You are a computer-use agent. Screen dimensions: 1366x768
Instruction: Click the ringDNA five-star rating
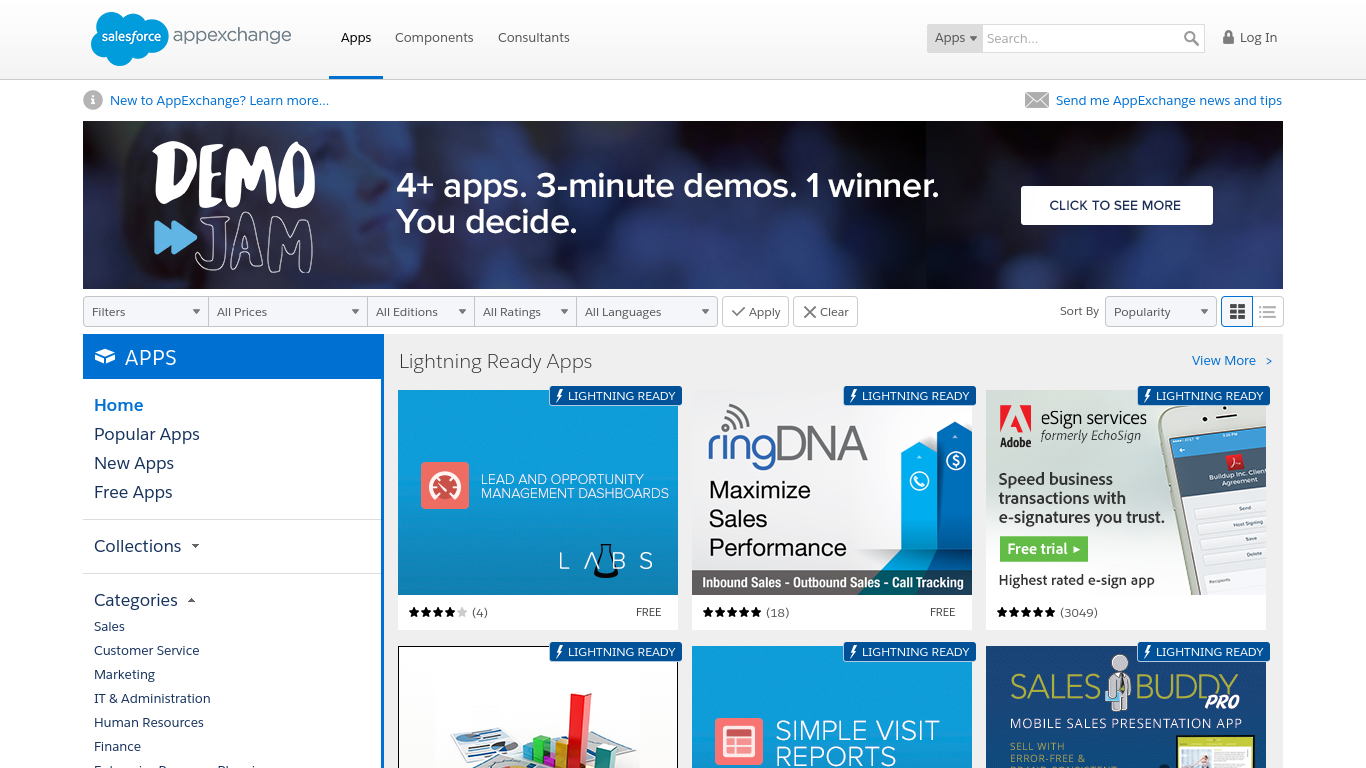732,612
